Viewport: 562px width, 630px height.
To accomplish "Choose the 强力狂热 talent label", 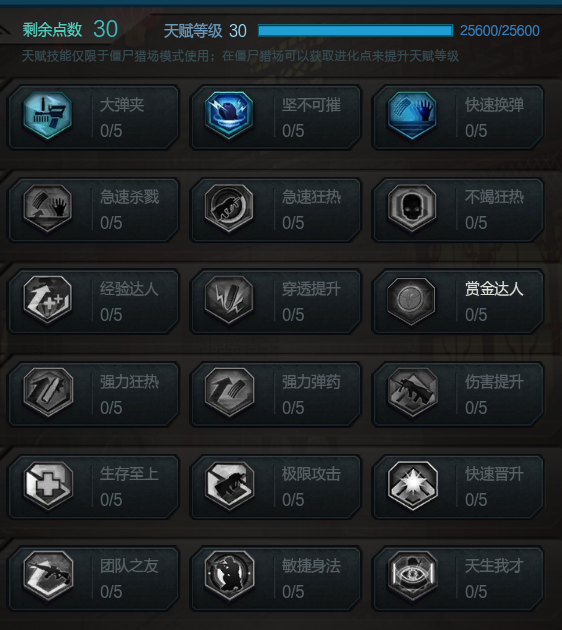I will [x=129, y=382].
